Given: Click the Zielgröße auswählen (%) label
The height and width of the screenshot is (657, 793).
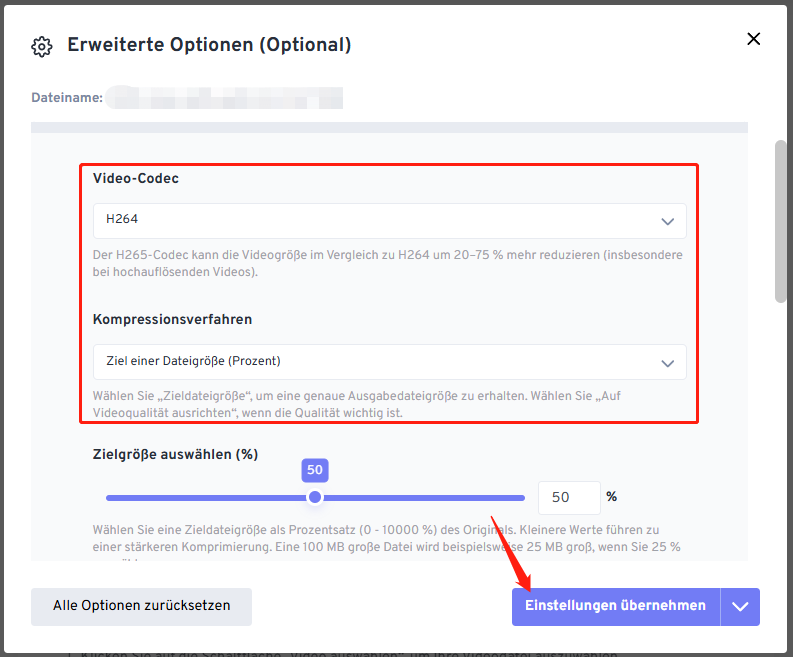Looking at the screenshot, I should [x=175, y=454].
